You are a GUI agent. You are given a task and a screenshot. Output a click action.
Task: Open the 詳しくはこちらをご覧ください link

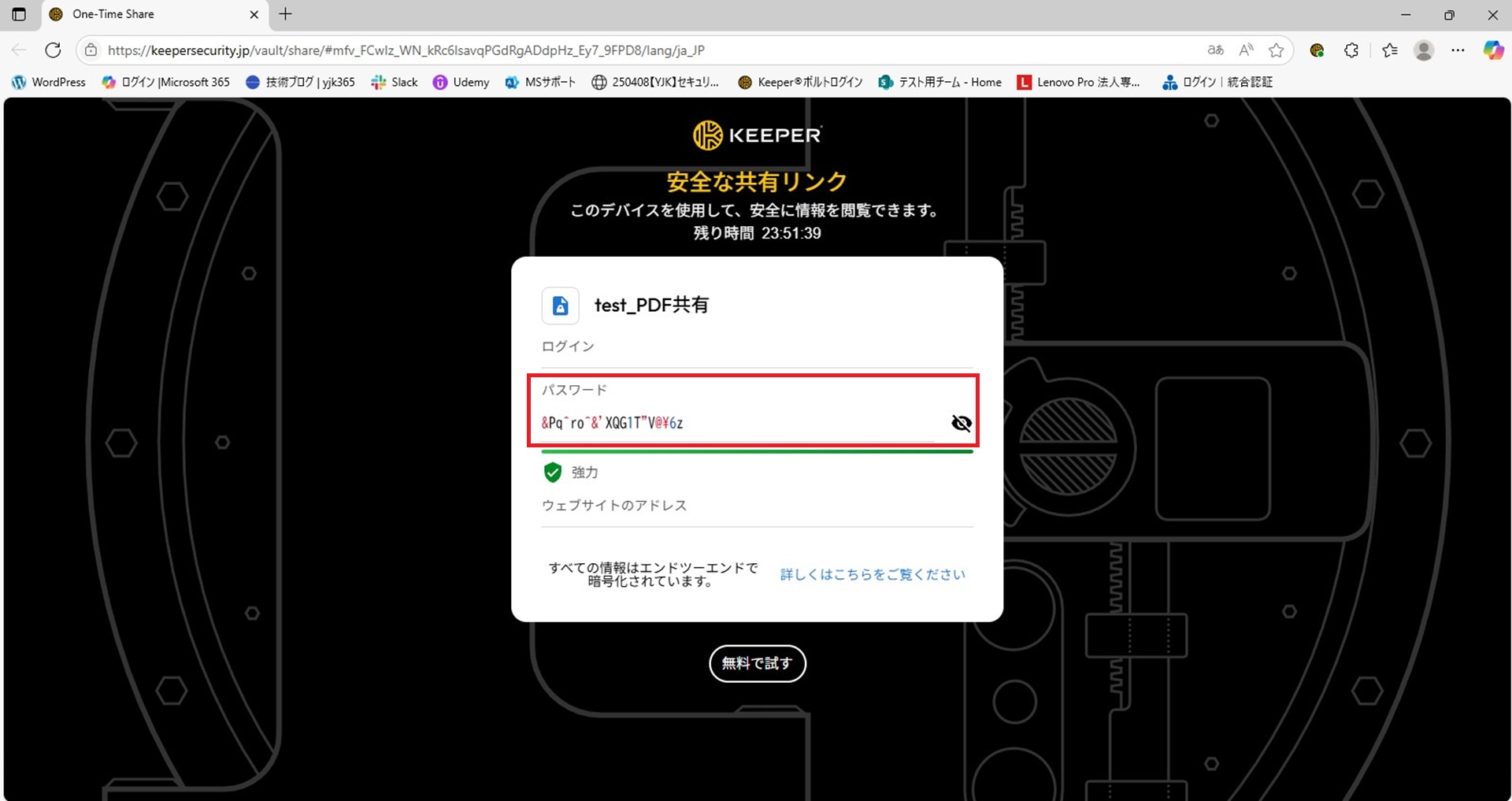[x=873, y=574]
